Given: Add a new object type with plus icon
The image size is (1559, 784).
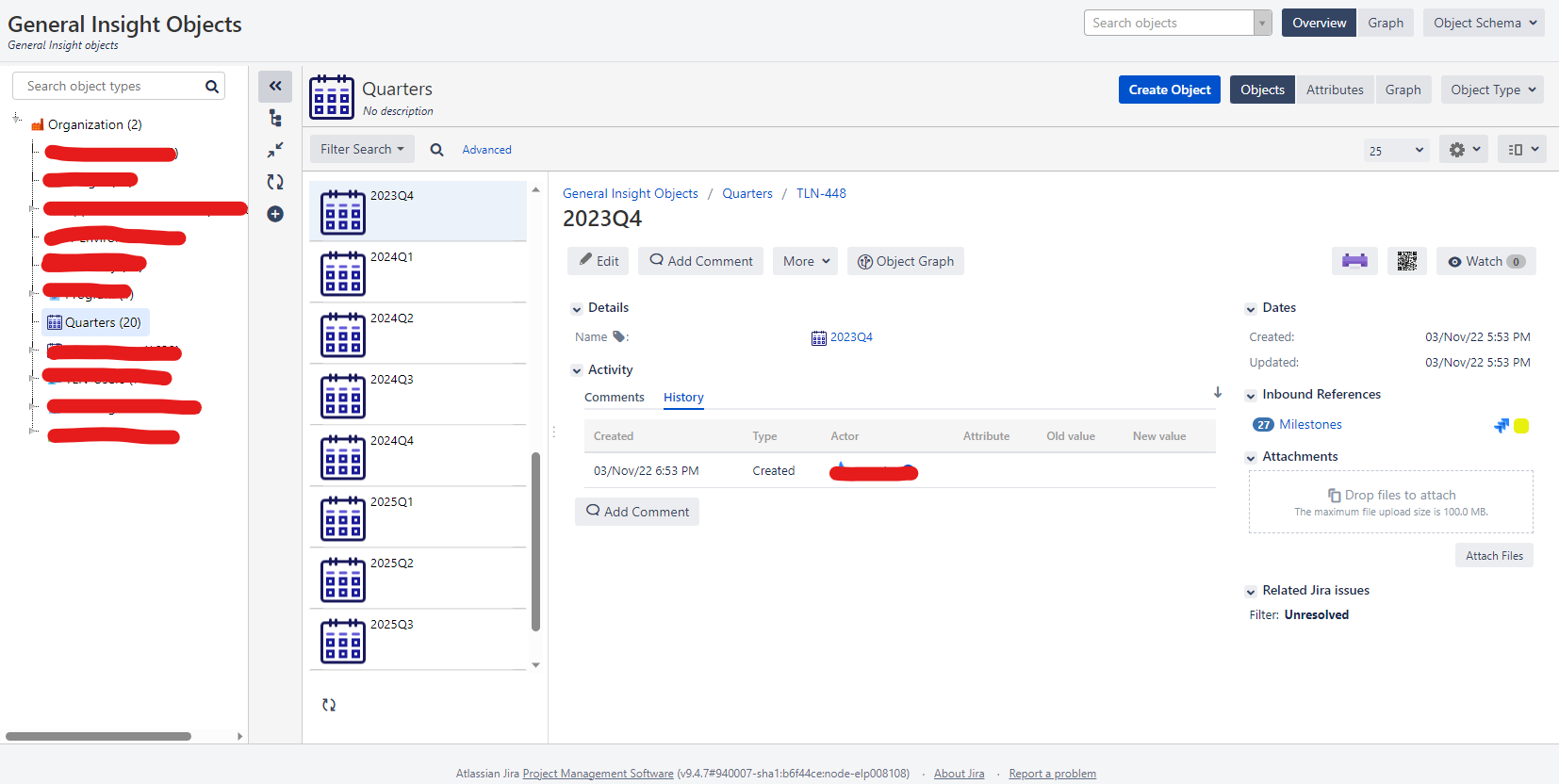Looking at the screenshot, I should pos(275,214).
